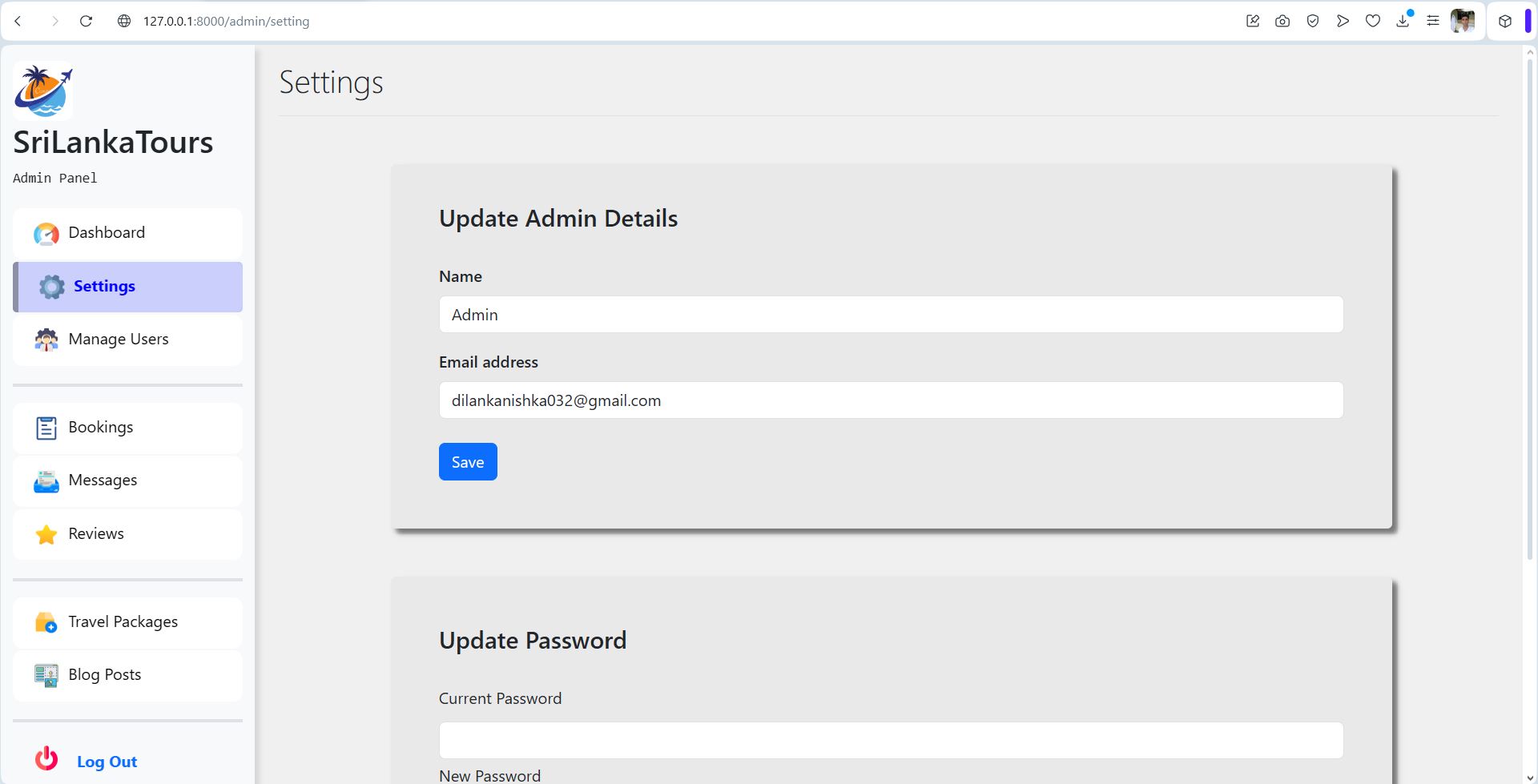Click the page vertical scrollbar
The image size is (1538, 784).
[x=1530, y=308]
